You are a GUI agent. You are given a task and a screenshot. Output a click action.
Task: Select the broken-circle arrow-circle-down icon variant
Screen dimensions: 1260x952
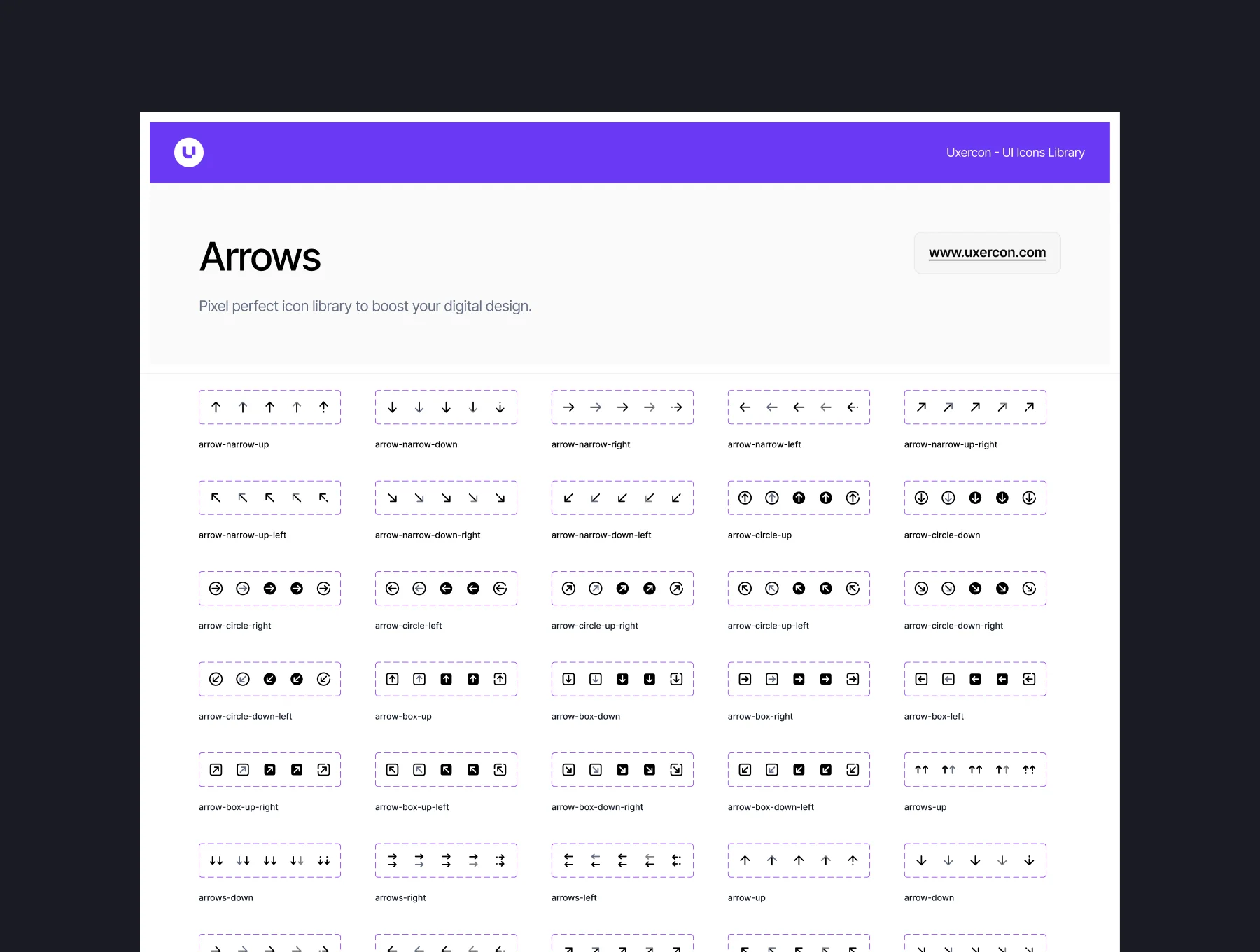click(x=1030, y=498)
